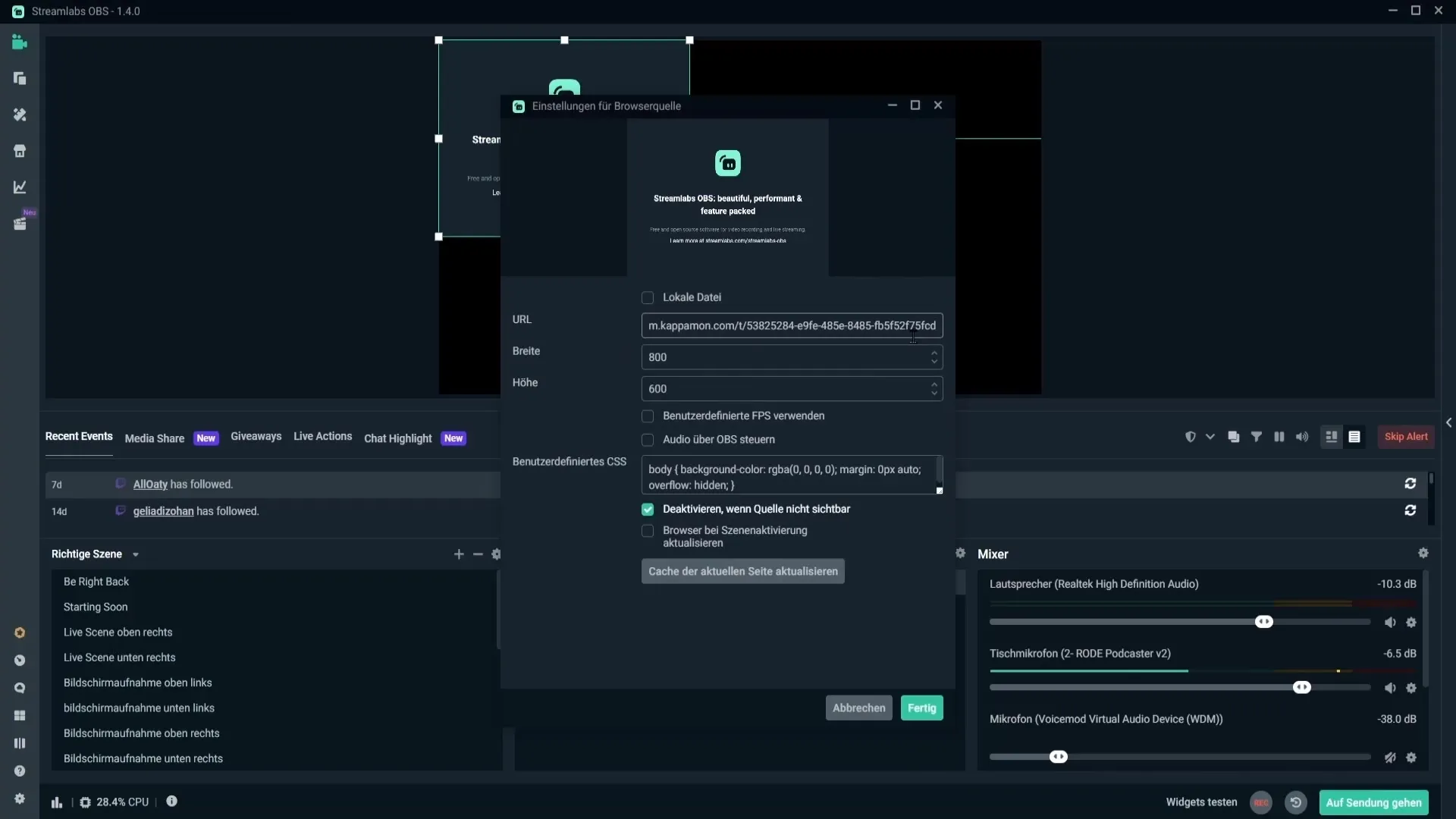Open the Mixer panel gear settings

(1423, 554)
